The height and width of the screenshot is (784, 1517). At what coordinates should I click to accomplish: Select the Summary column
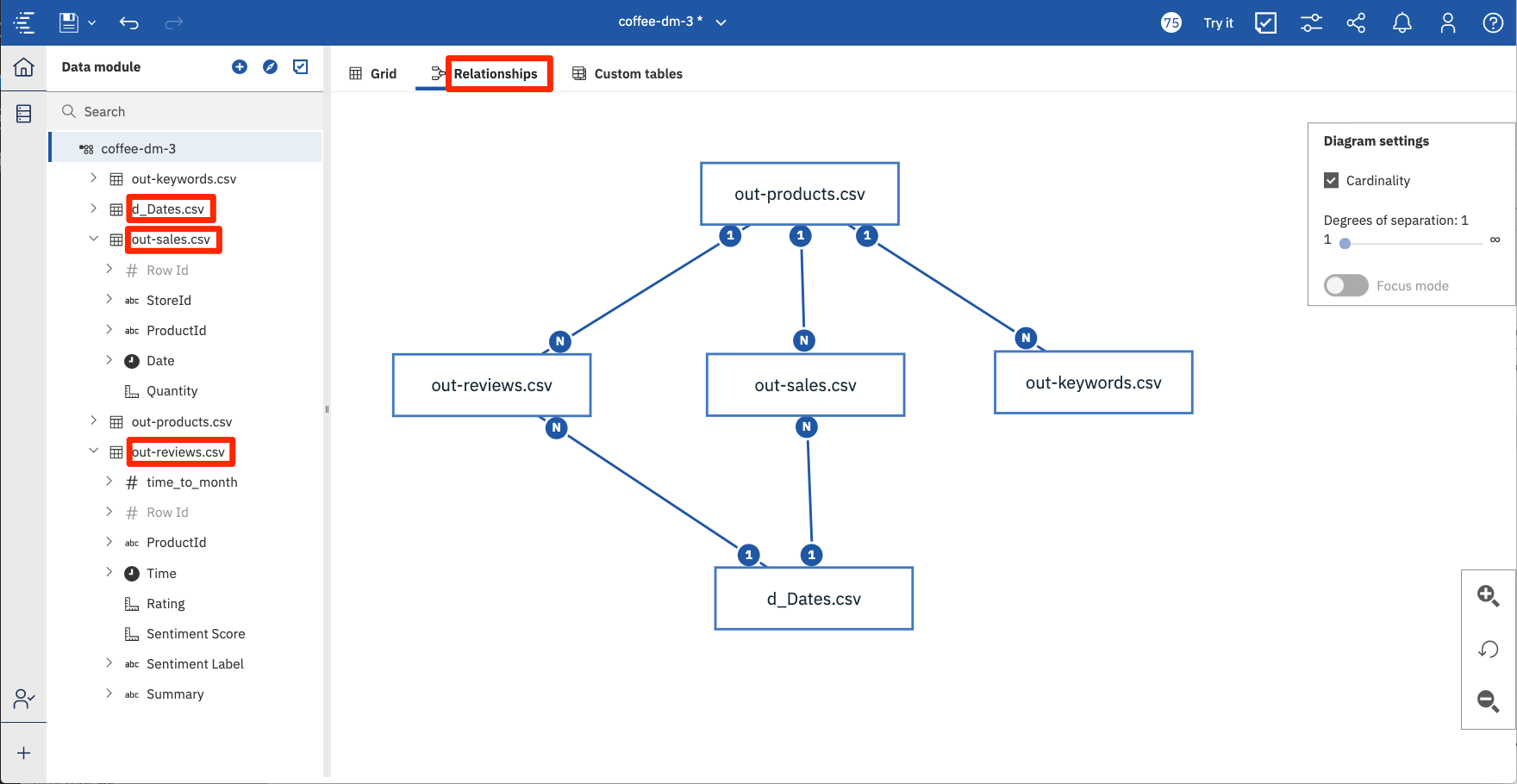175,694
